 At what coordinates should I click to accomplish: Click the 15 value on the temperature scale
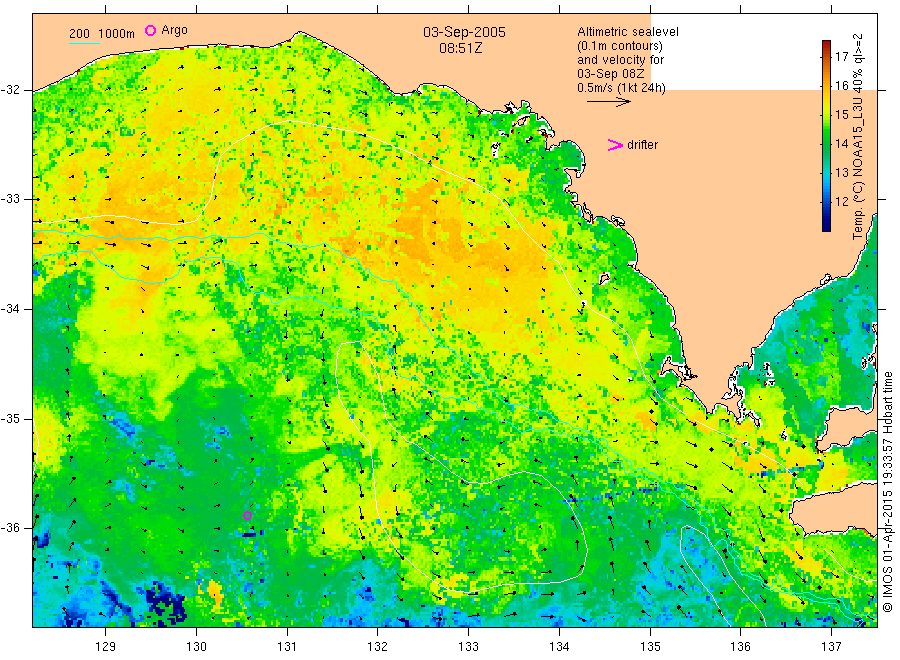tap(841, 114)
